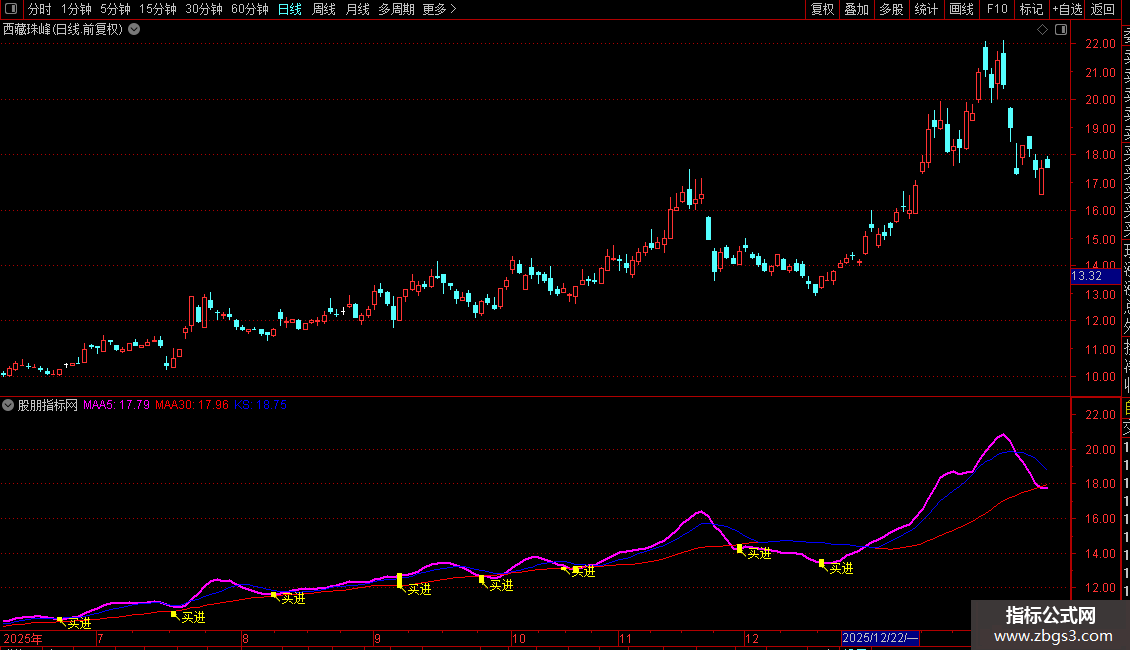The height and width of the screenshot is (650, 1130).
Task: Activate the 画线 drawing tools
Action: (961, 9)
